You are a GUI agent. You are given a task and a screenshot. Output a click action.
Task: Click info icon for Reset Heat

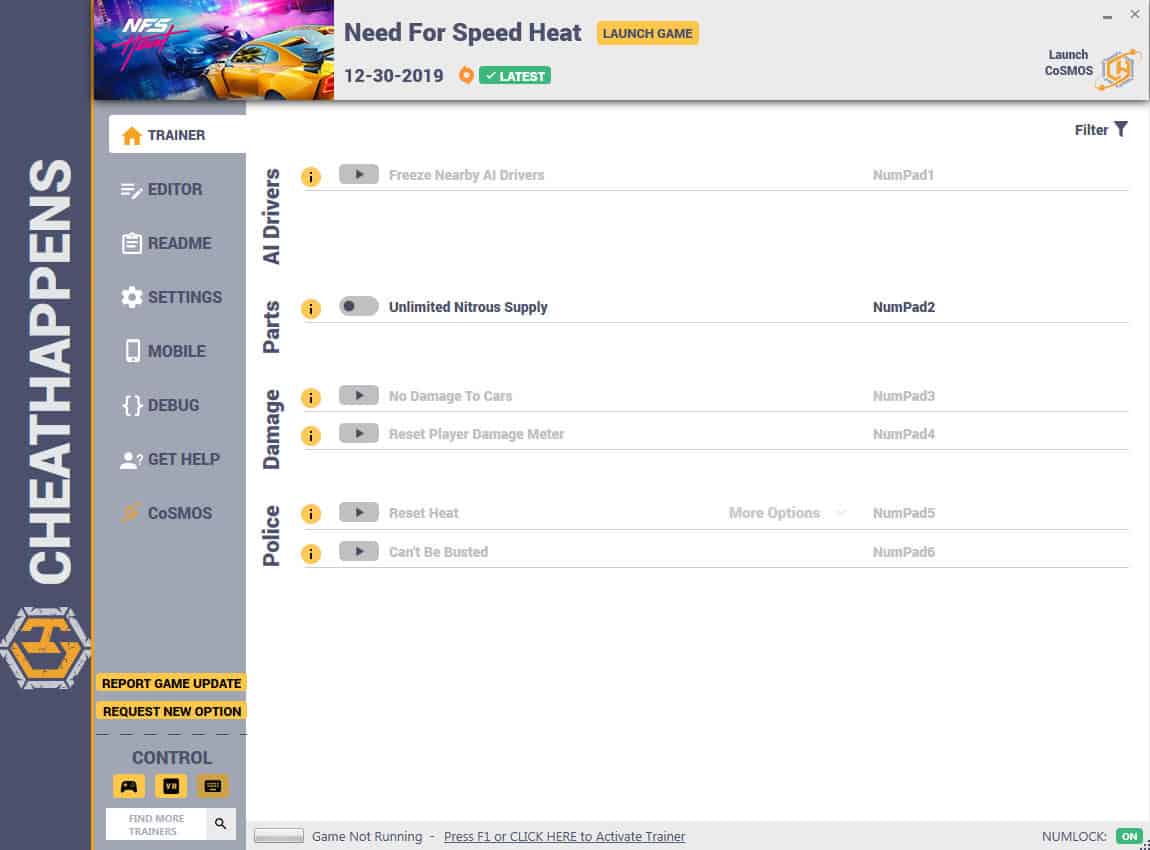(311, 514)
